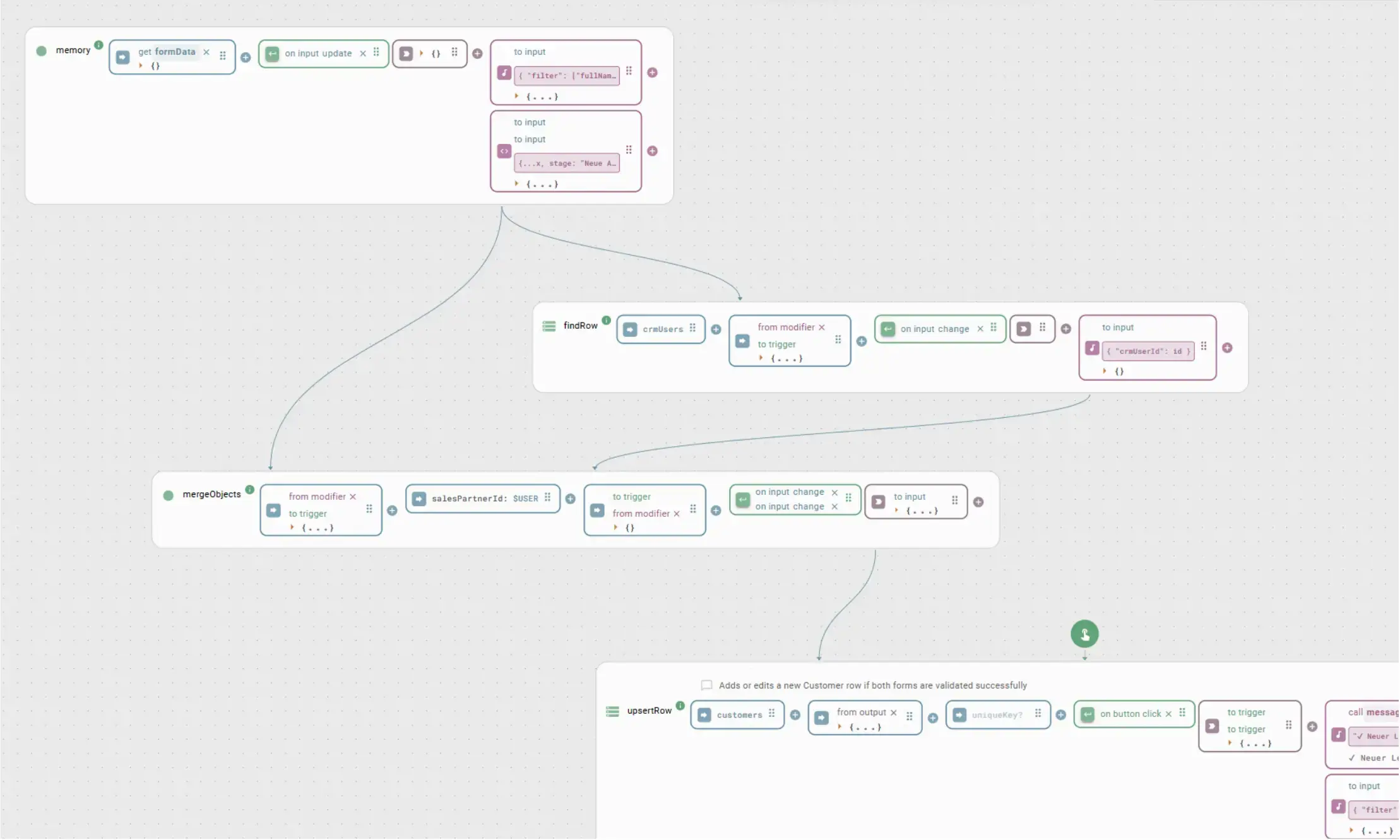Expand the filter fullName output object

click(516, 97)
